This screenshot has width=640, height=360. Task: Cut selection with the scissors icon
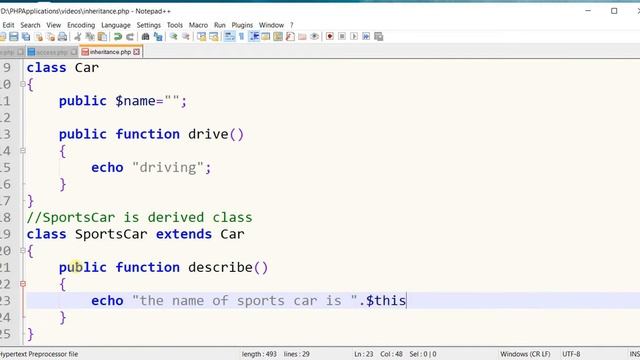(78, 37)
